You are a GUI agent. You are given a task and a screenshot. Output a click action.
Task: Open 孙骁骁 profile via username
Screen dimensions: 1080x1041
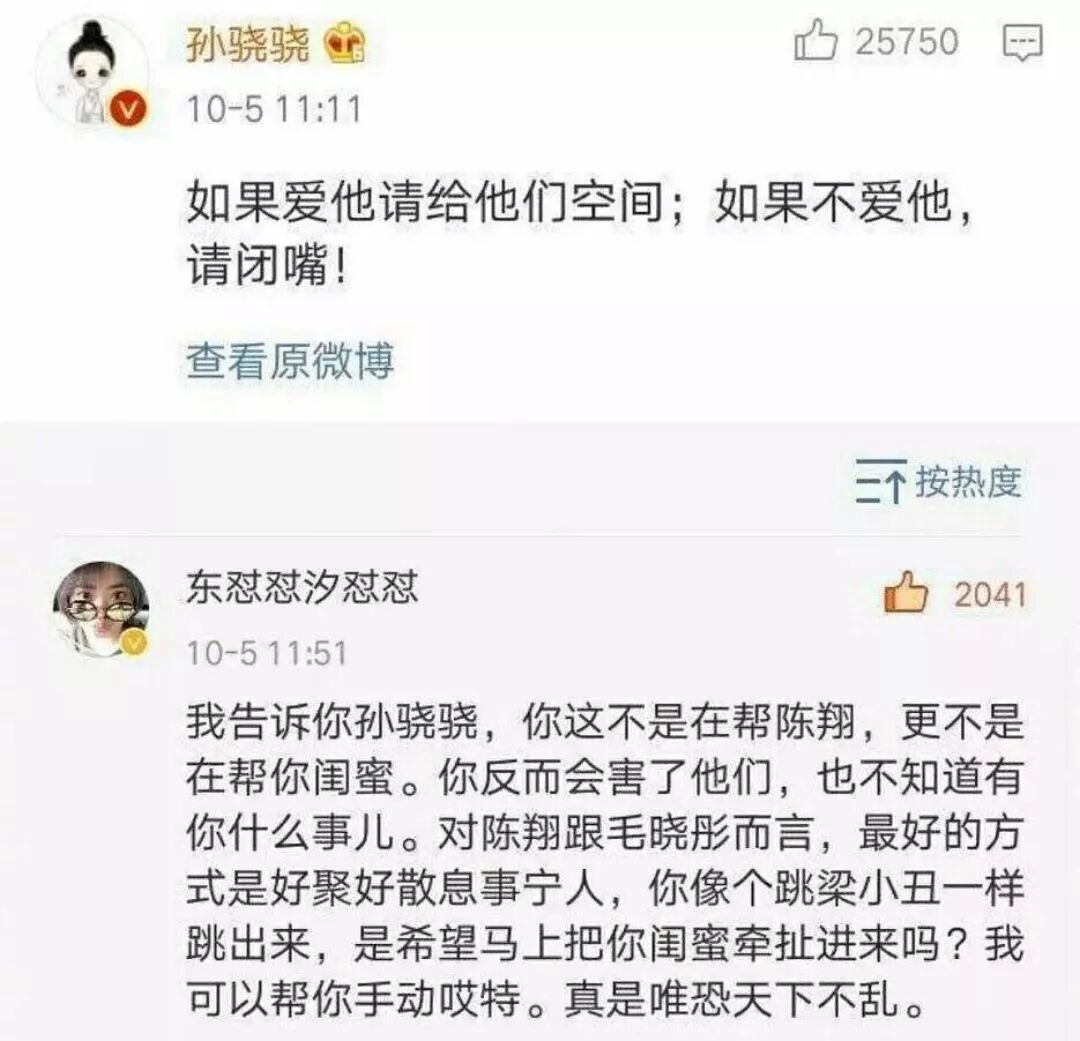pos(248,45)
